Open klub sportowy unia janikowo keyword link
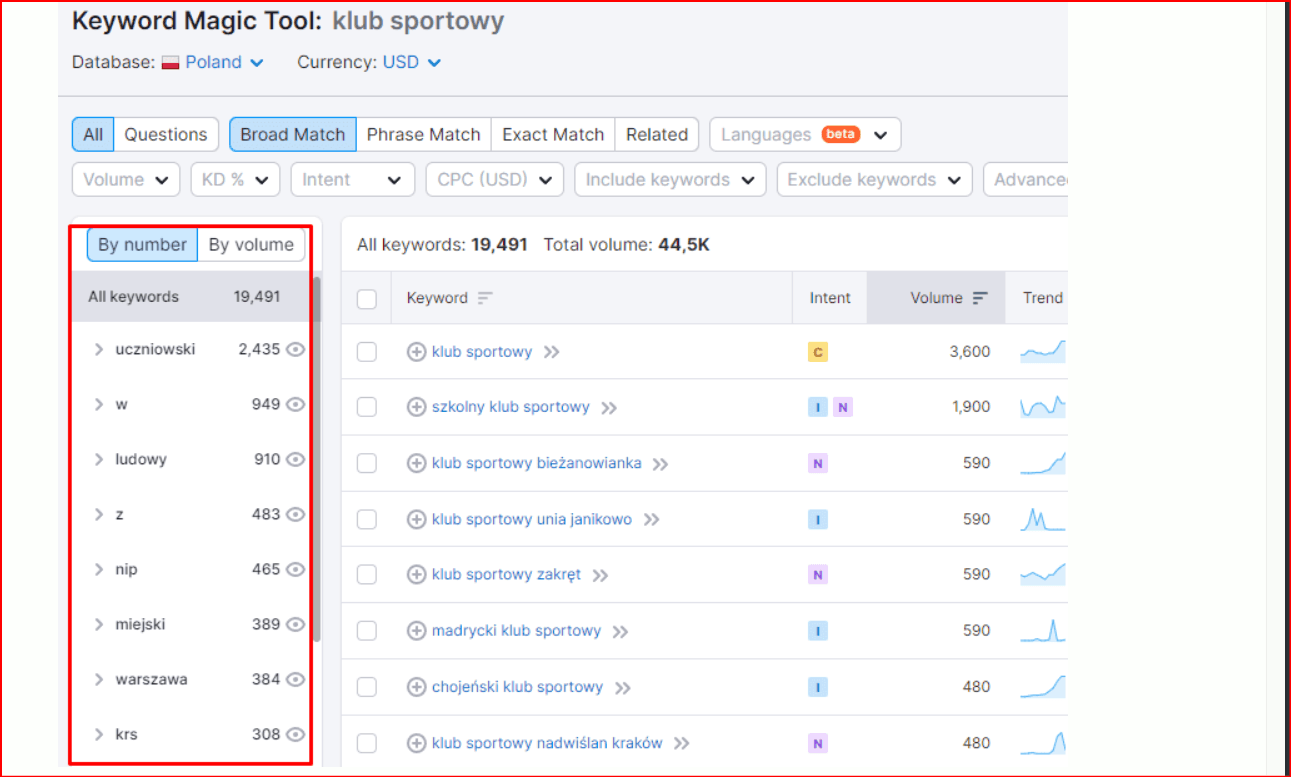This screenshot has width=1291, height=777. pyautogui.click(x=531, y=519)
